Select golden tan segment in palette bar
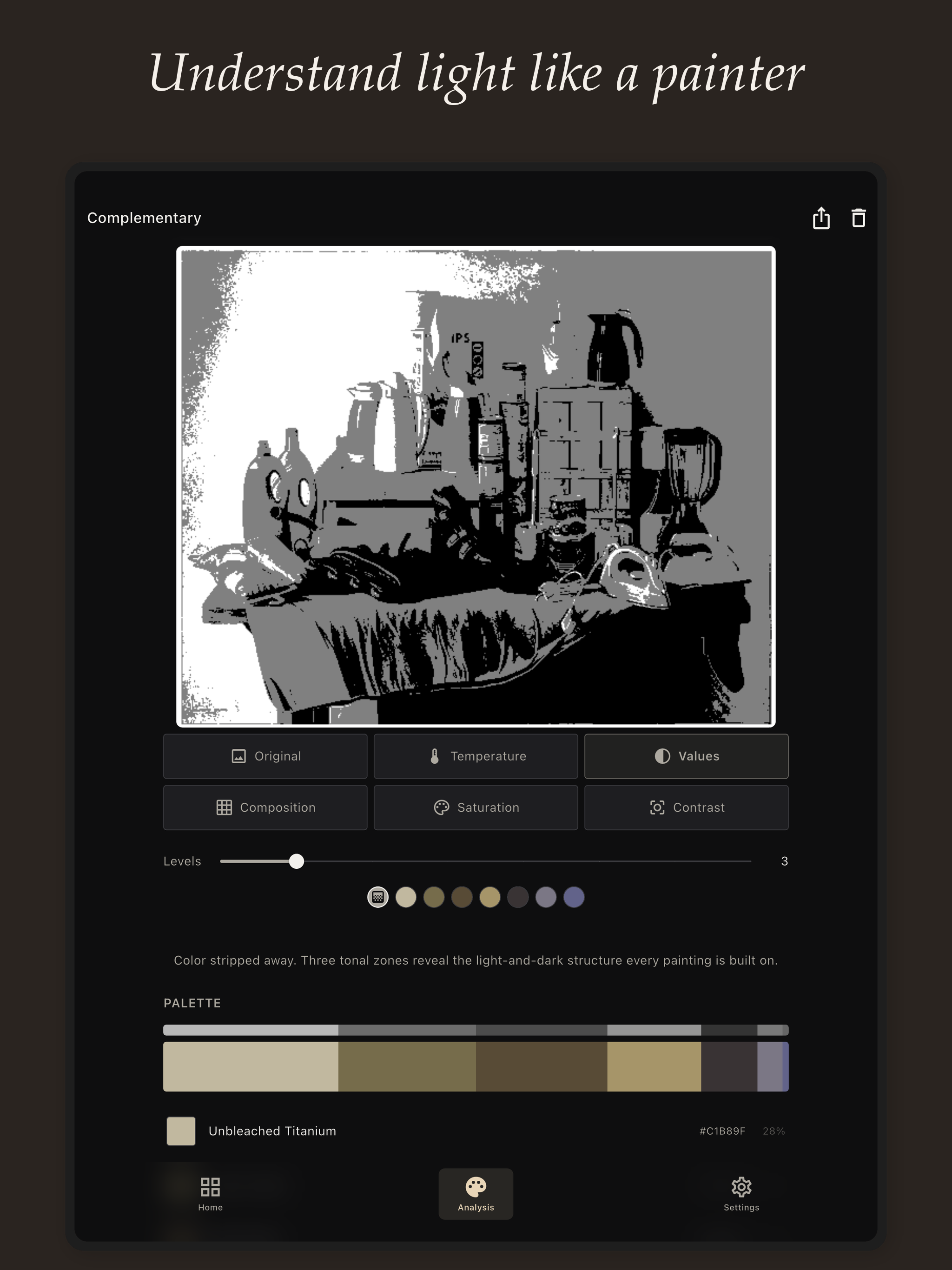This screenshot has width=952, height=1270. tap(654, 1067)
